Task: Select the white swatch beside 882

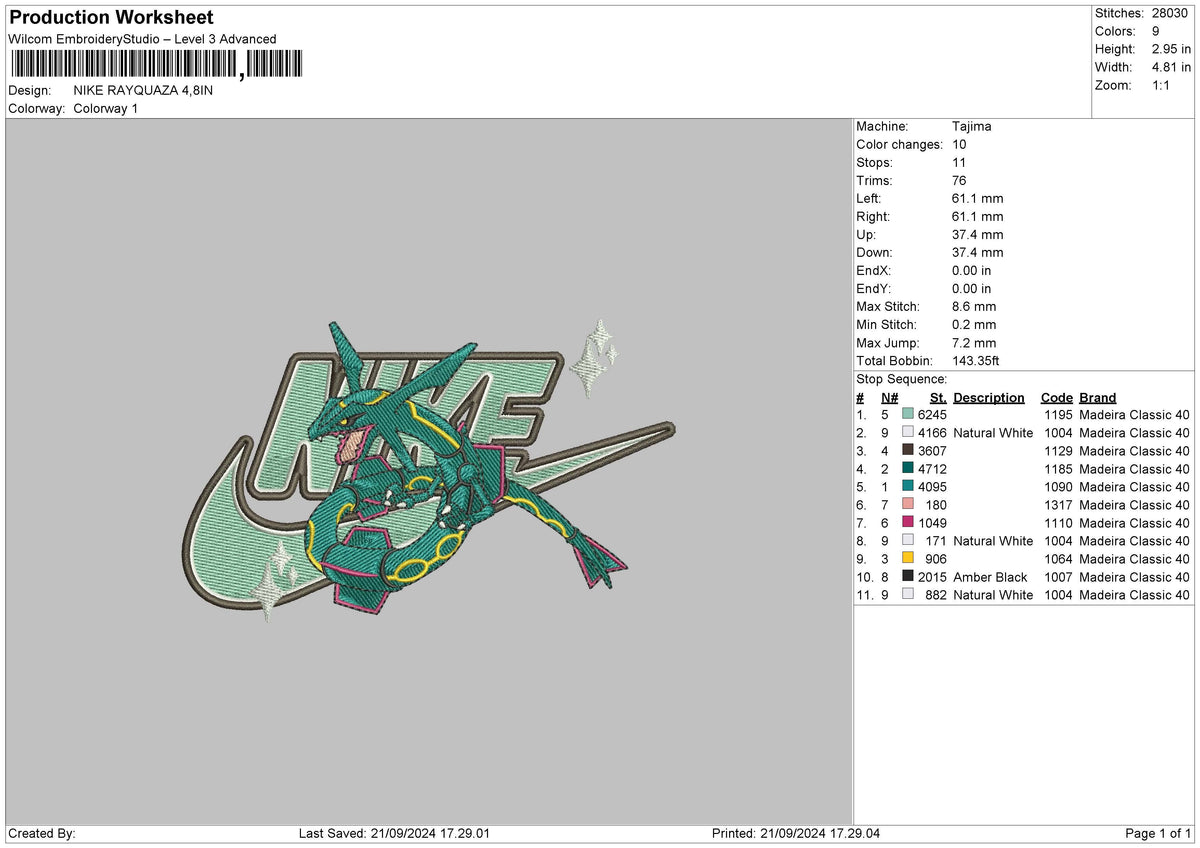Action: pyautogui.click(x=907, y=595)
